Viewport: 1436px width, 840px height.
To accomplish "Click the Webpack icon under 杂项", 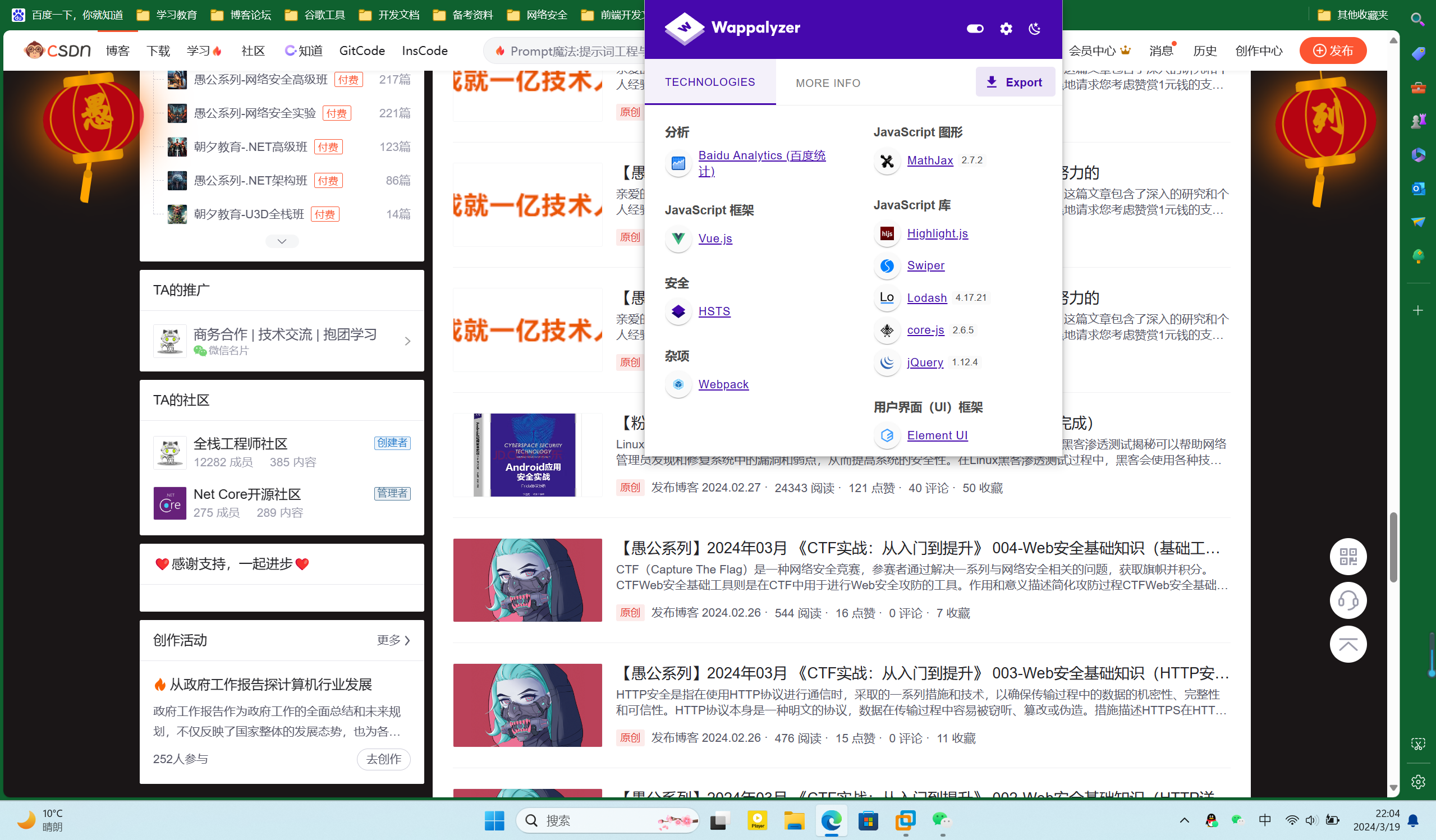I will [678, 385].
